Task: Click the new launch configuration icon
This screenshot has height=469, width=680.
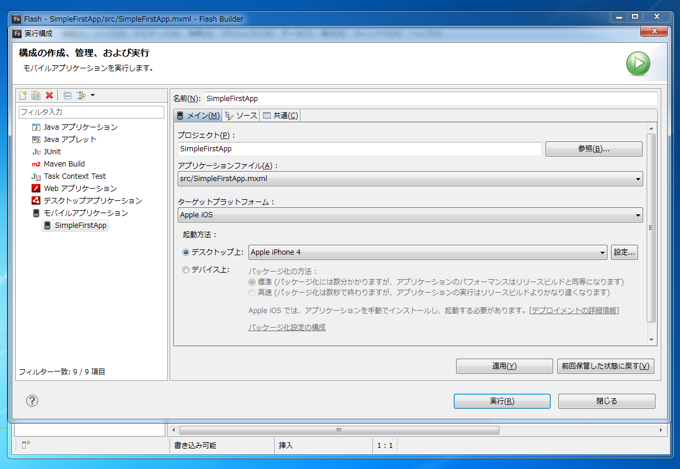Action: pos(23,95)
